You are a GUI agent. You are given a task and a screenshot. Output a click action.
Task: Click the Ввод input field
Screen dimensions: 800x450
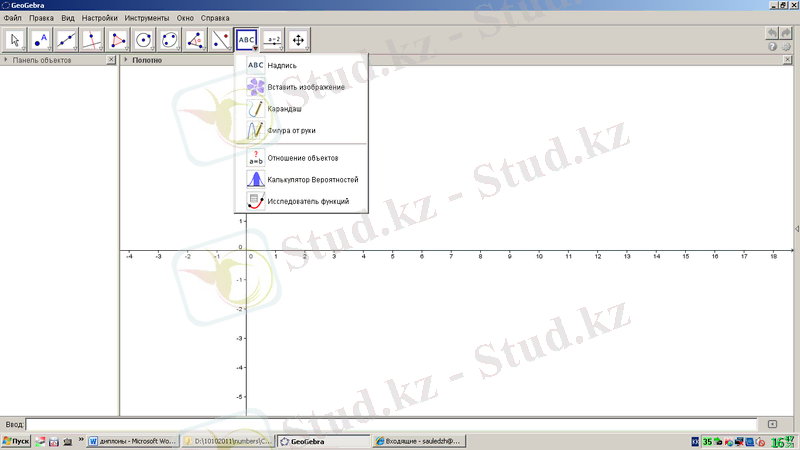click(390, 424)
